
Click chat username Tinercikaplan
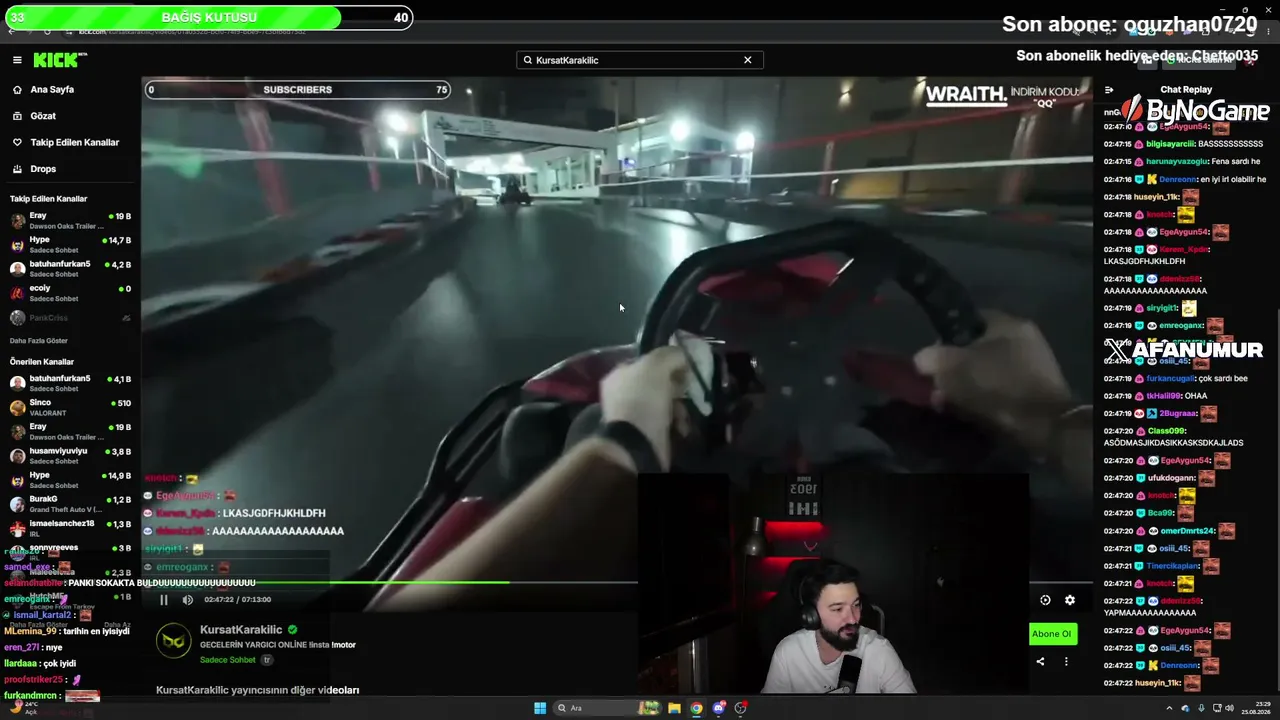[x=1173, y=566]
